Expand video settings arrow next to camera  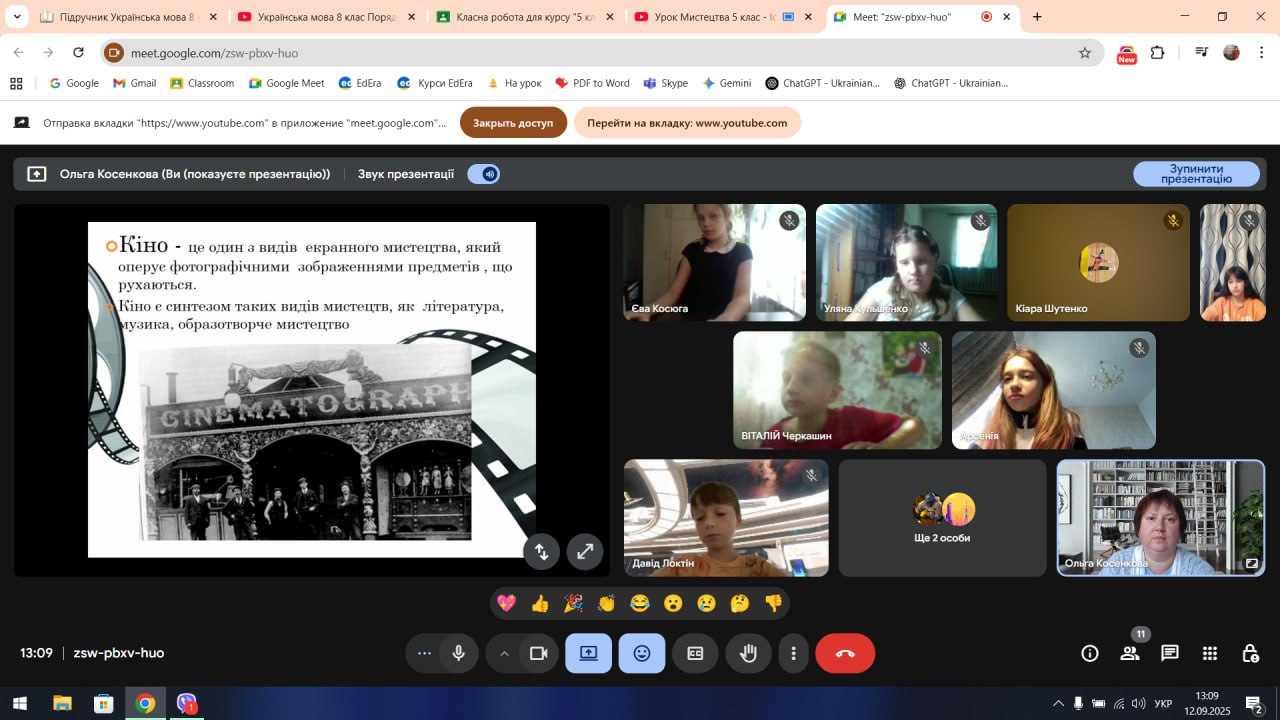point(504,653)
